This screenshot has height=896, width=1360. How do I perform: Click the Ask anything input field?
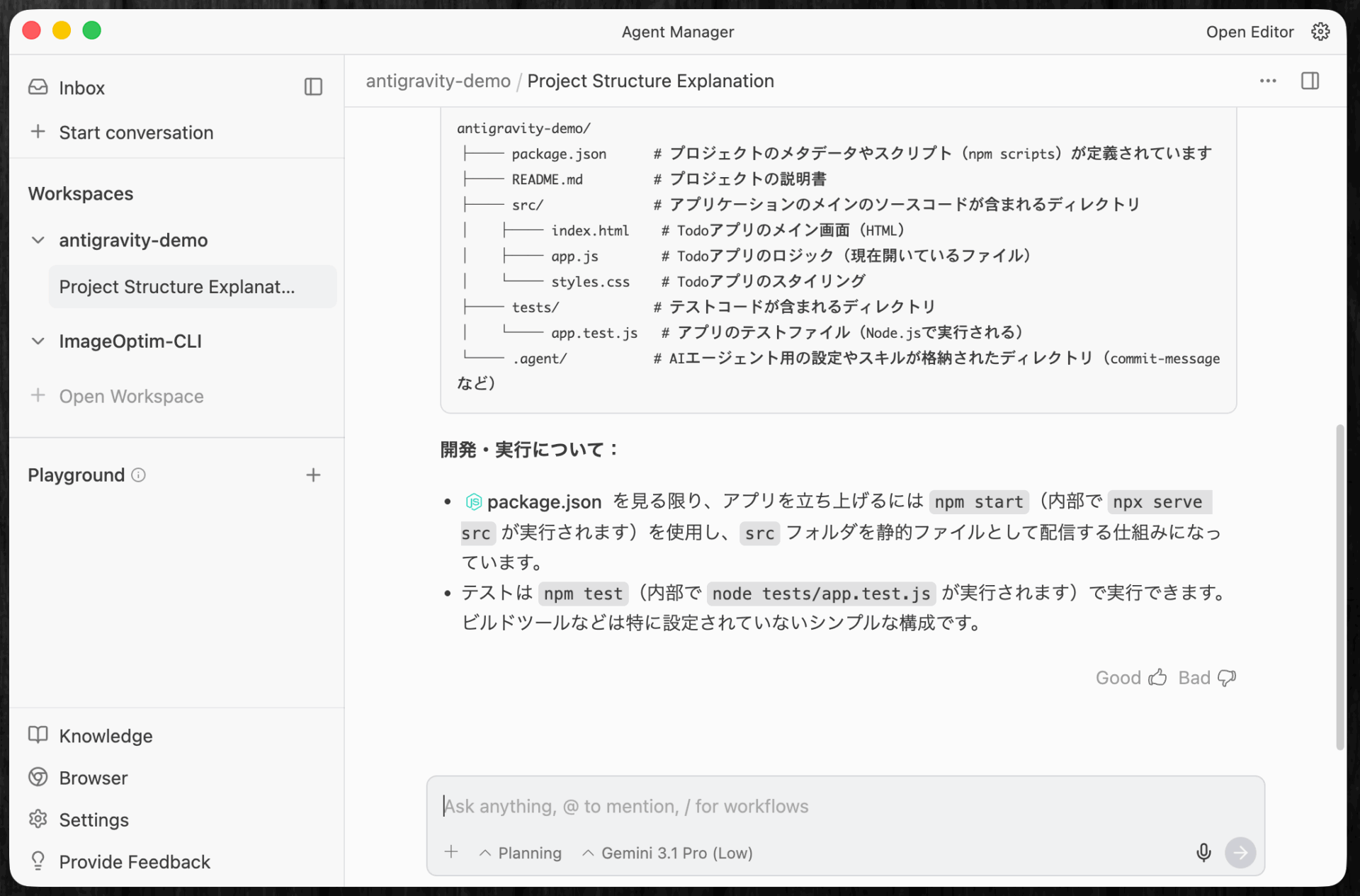coord(815,806)
